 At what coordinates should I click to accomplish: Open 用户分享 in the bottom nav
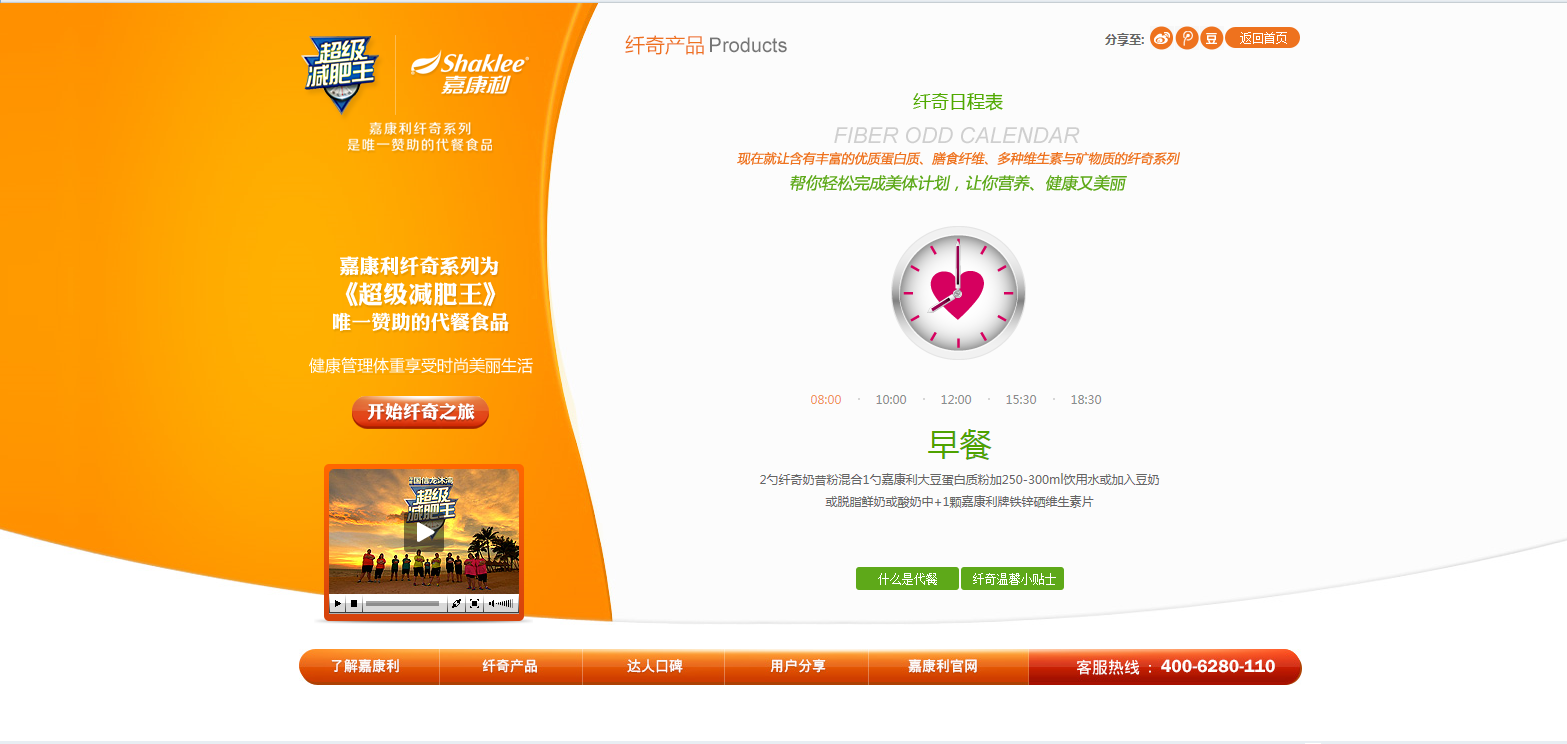797,666
